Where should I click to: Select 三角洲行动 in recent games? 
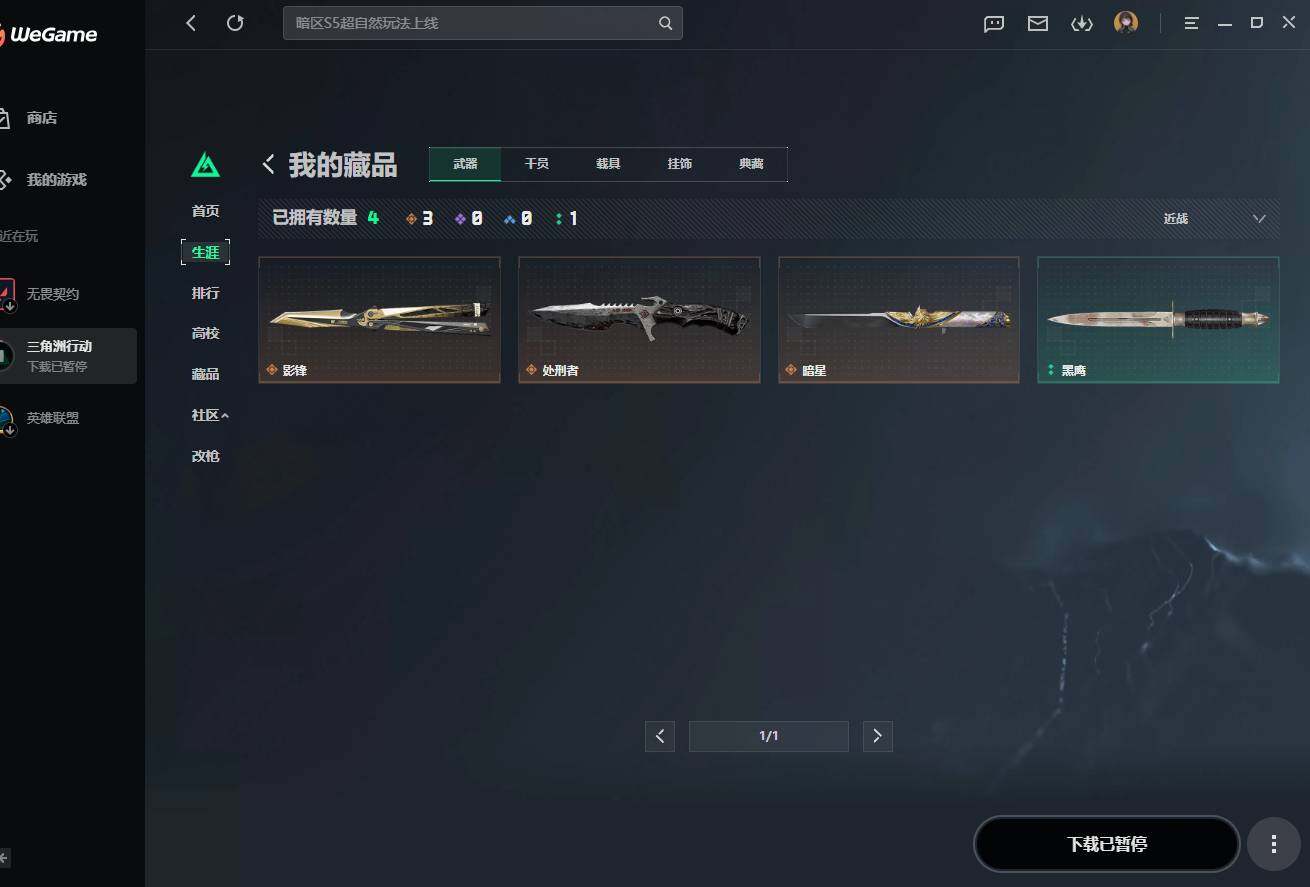[68, 356]
